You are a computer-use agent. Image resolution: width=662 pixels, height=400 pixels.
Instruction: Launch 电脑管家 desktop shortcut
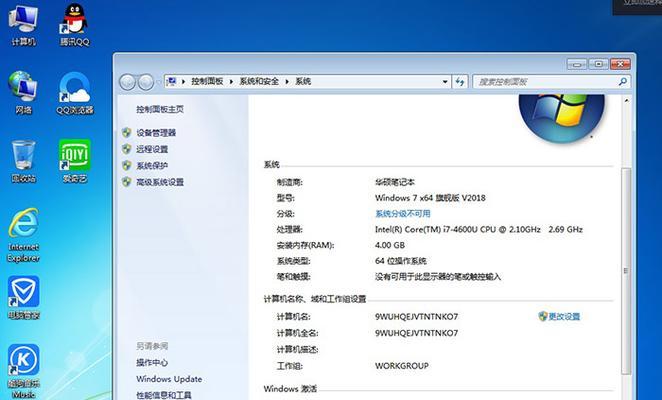[23, 298]
